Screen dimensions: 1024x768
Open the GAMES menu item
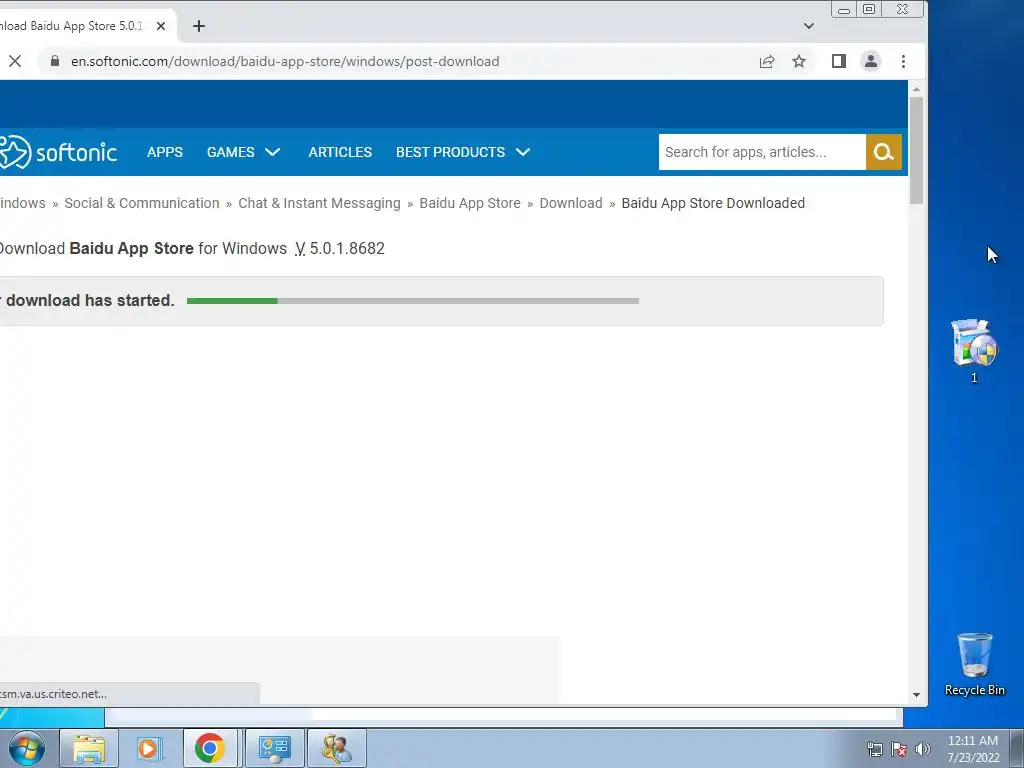click(x=231, y=152)
